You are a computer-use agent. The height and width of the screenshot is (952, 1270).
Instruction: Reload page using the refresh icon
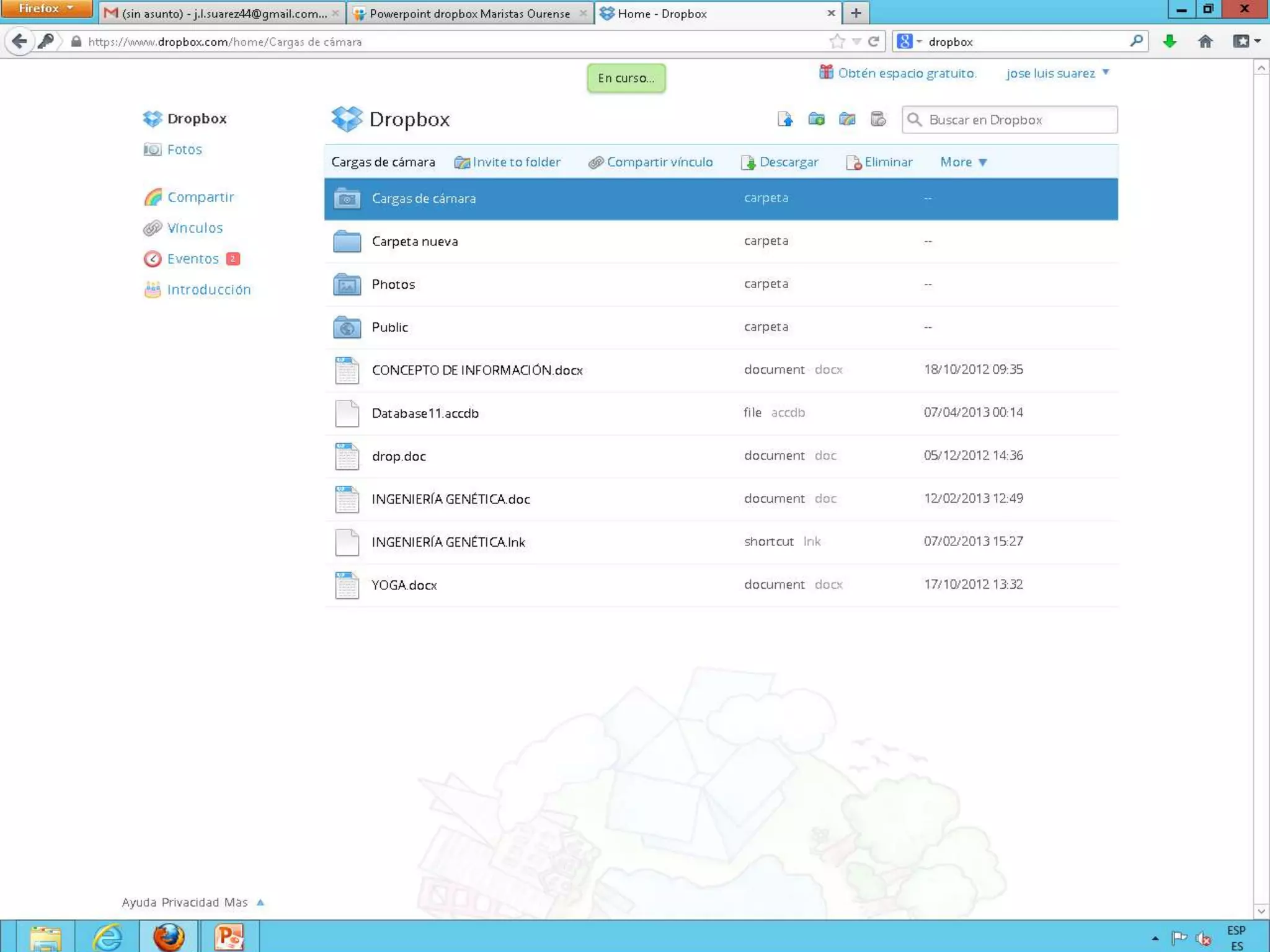click(873, 42)
